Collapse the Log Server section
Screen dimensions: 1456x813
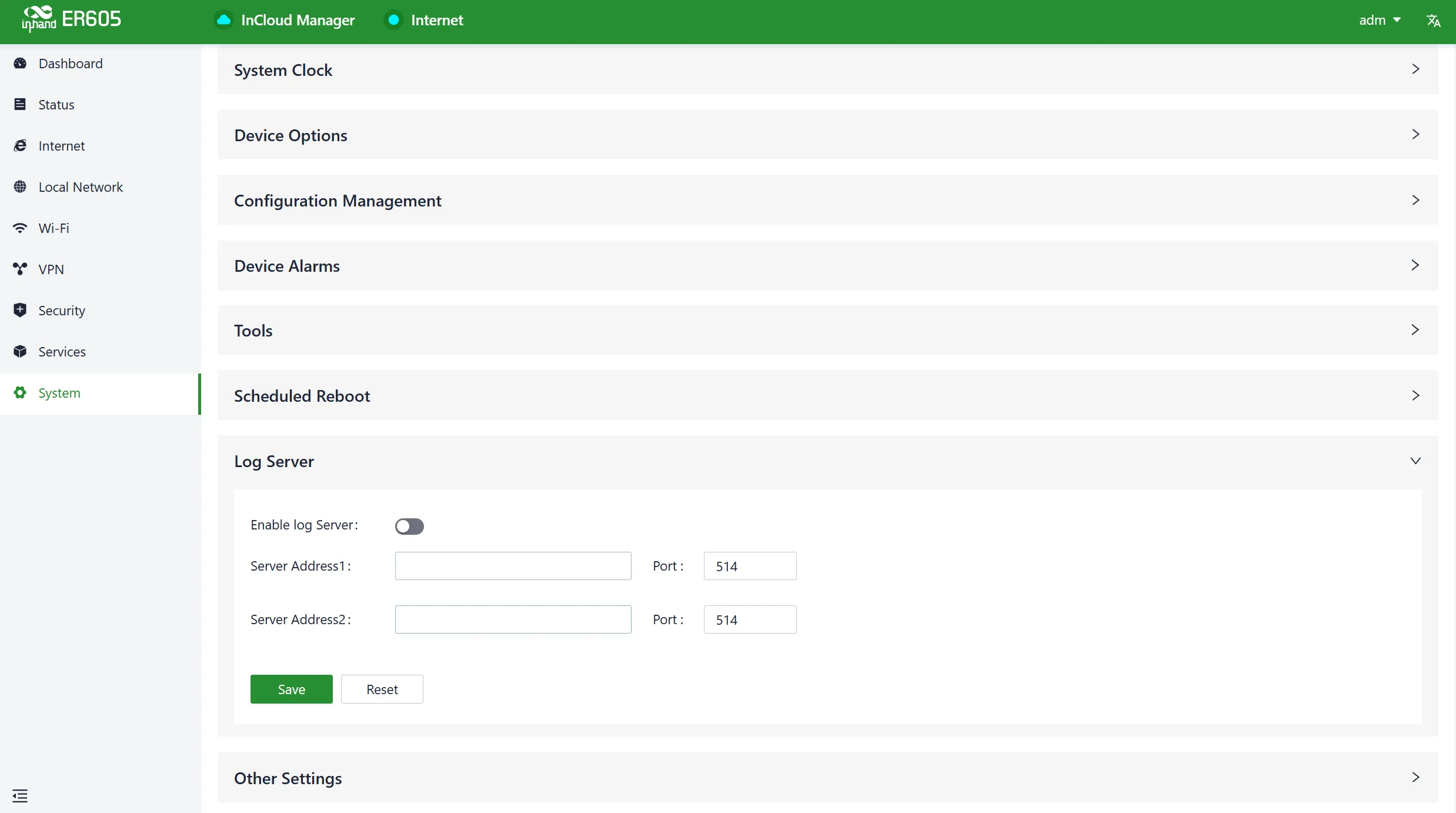[827, 461]
